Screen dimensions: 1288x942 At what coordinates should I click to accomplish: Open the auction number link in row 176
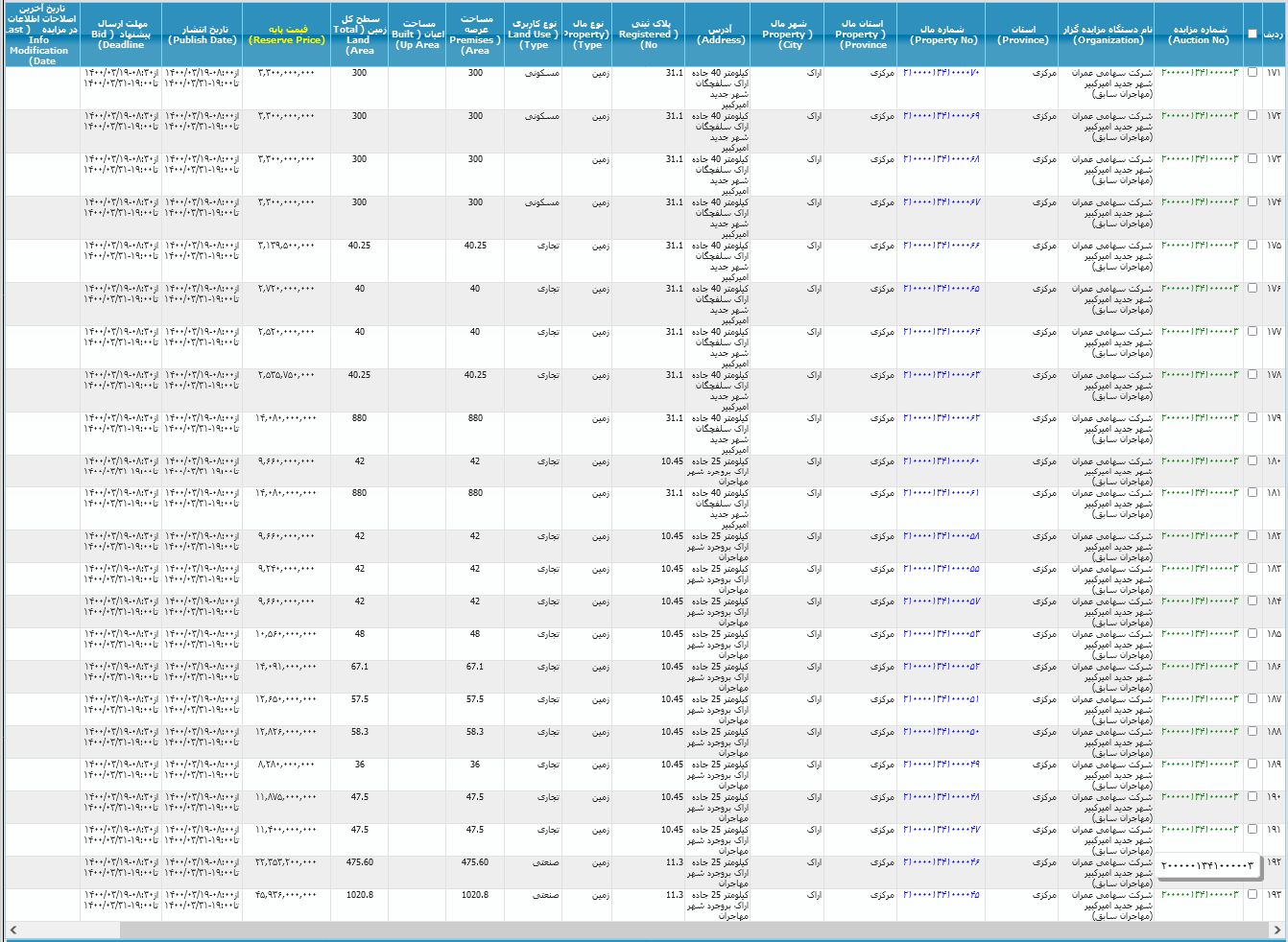[x=1200, y=289]
